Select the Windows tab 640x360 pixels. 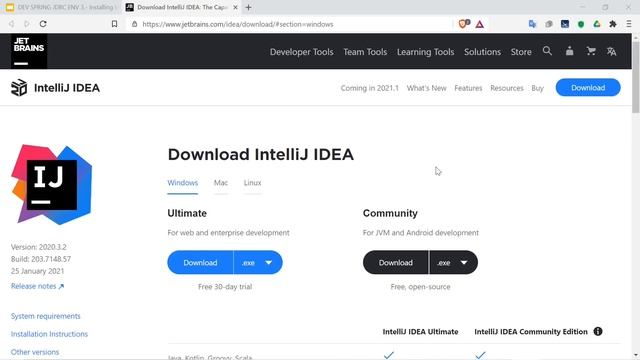tap(182, 183)
